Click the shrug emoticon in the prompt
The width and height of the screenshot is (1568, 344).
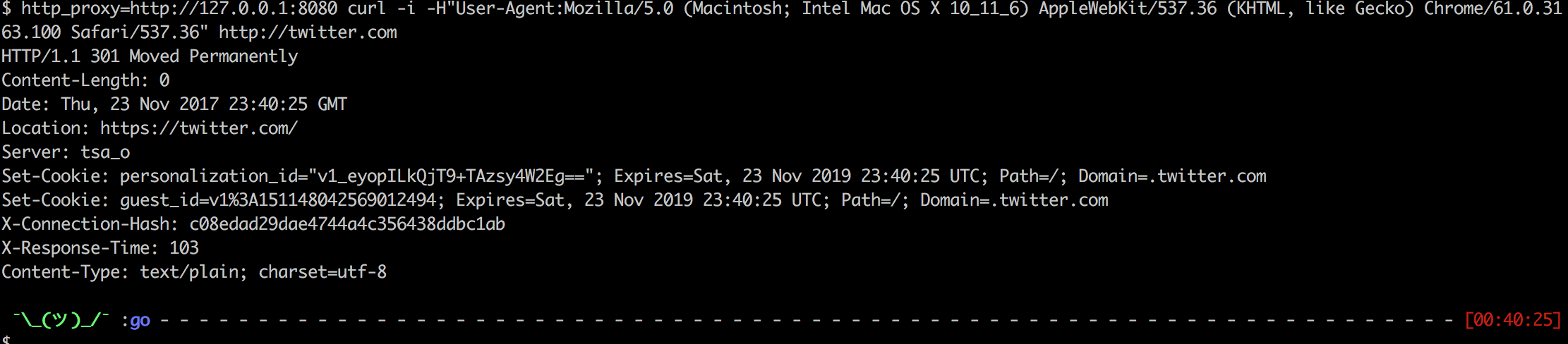pyautogui.click(x=61, y=320)
